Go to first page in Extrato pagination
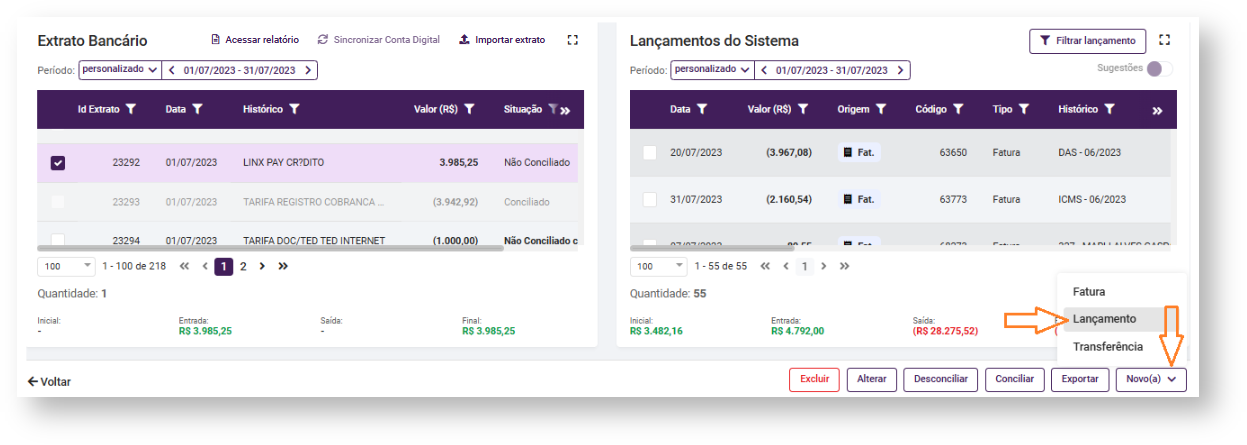 click(x=184, y=267)
